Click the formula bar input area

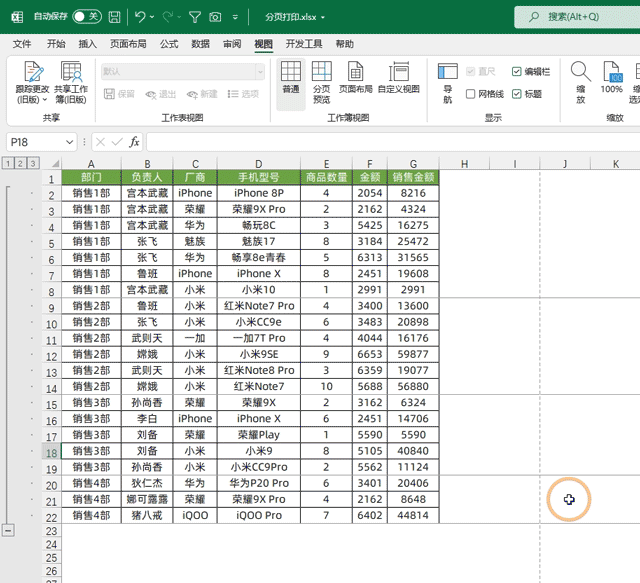point(393,142)
